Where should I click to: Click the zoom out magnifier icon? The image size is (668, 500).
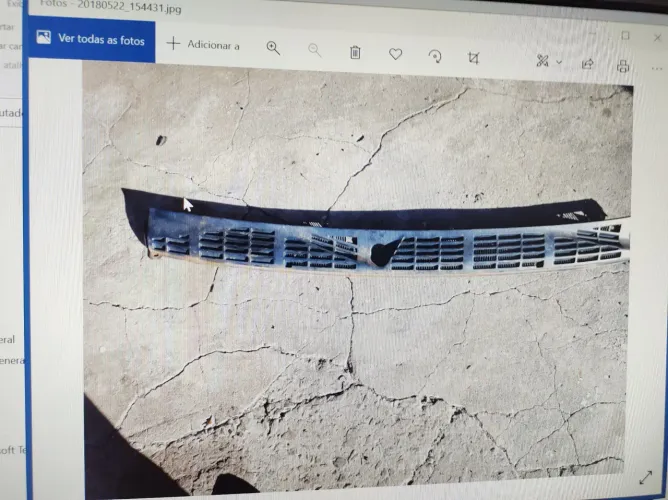[x=314, y=50]
